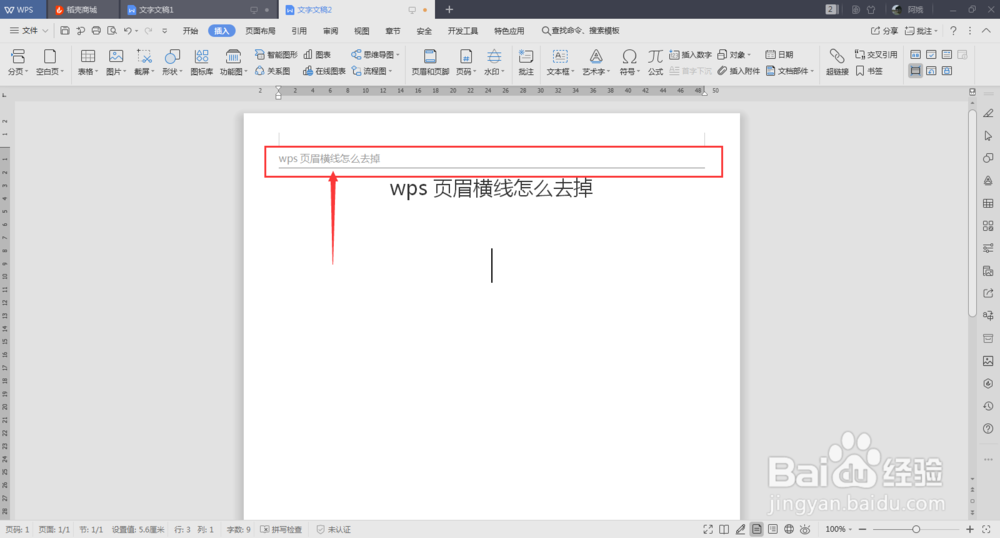This screenshot has width=1000, height=538.
Task: Click the search commands field (查找命令)
Action: pyautogui.click(x=580, y=31)
